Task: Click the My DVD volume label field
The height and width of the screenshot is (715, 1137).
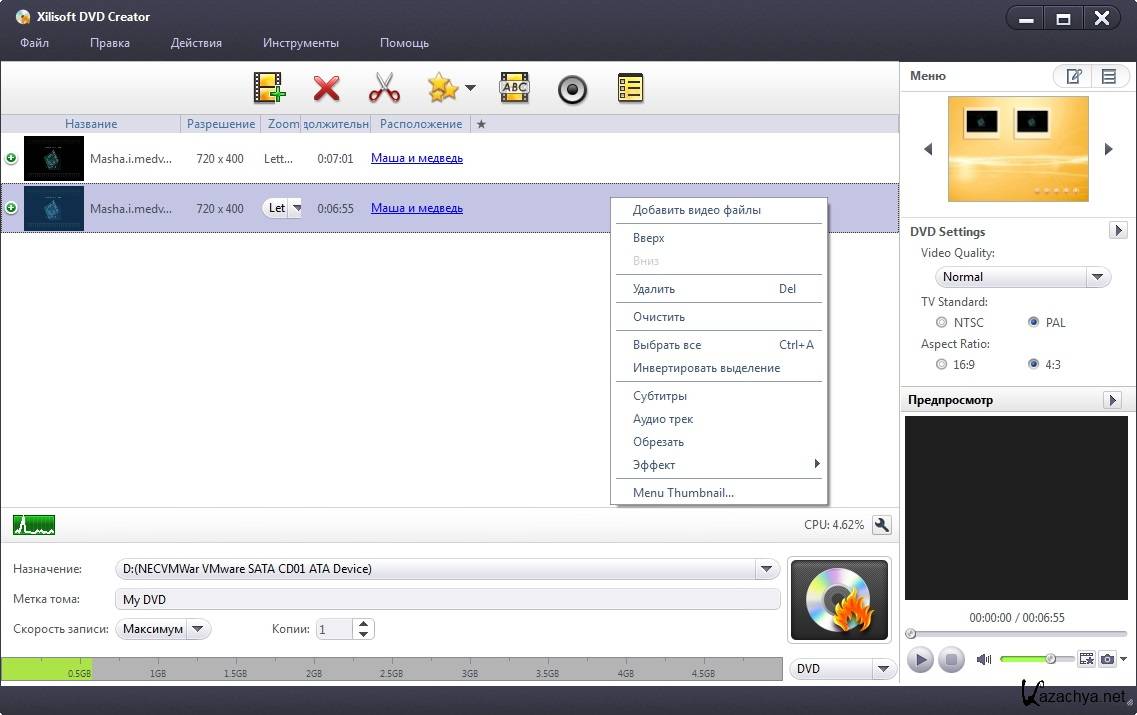Action: pos(447,600)
